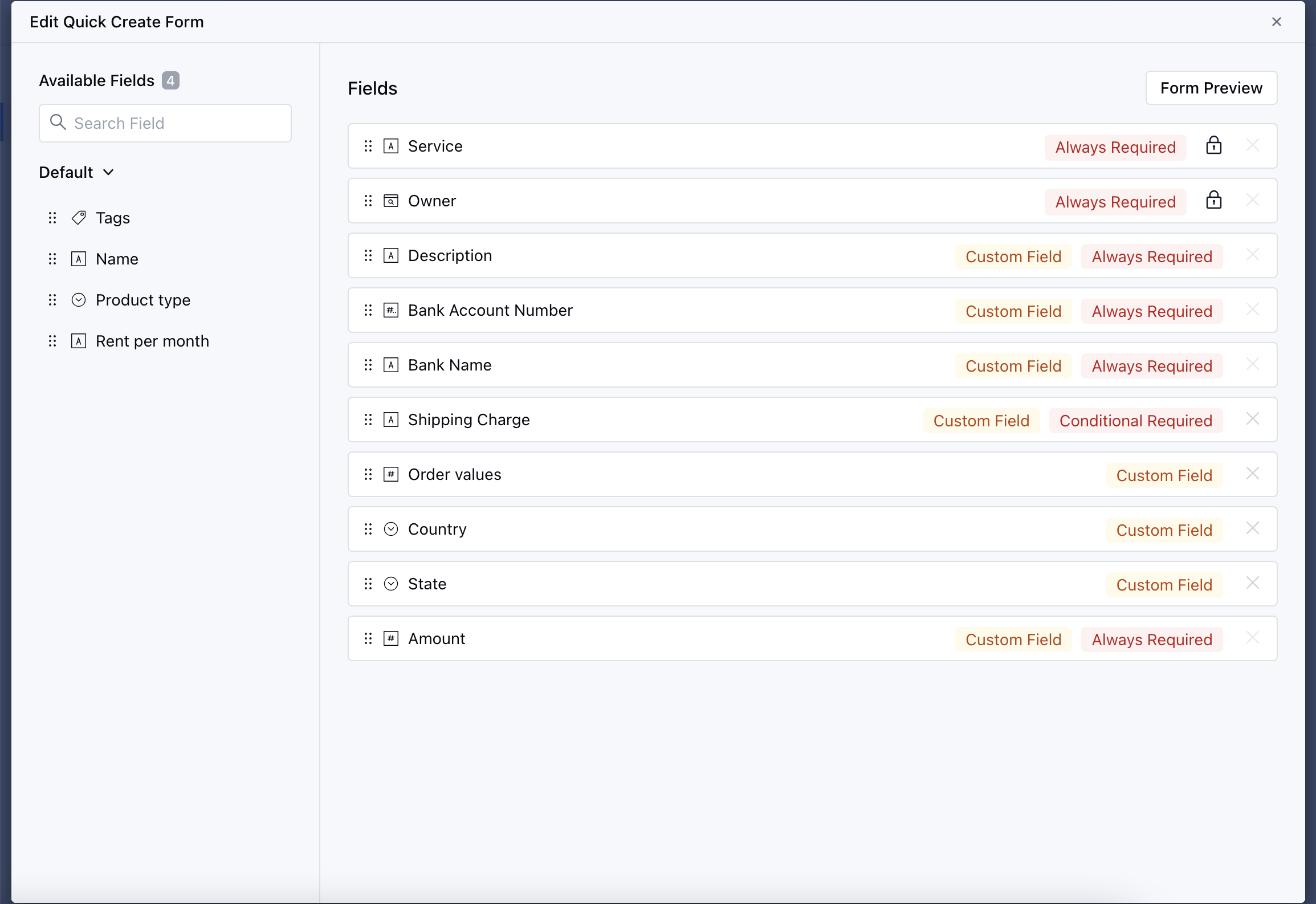
Task: Grab the drag handle of Country row
Action: [x=368, y=530]
